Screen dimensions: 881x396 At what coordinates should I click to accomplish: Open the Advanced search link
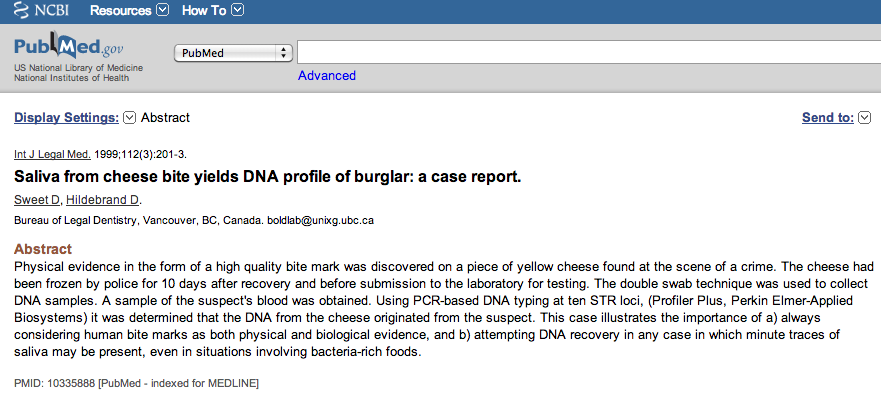326,76
